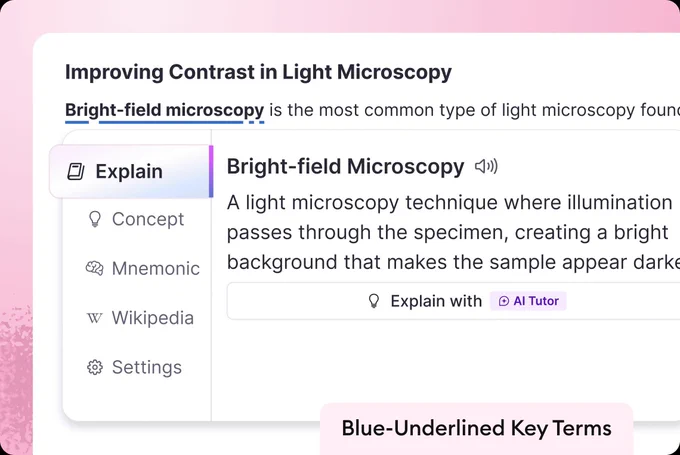This screenshot has height=455, width=680.
Task: Click the gear icon for Settings
Action: 95,367
